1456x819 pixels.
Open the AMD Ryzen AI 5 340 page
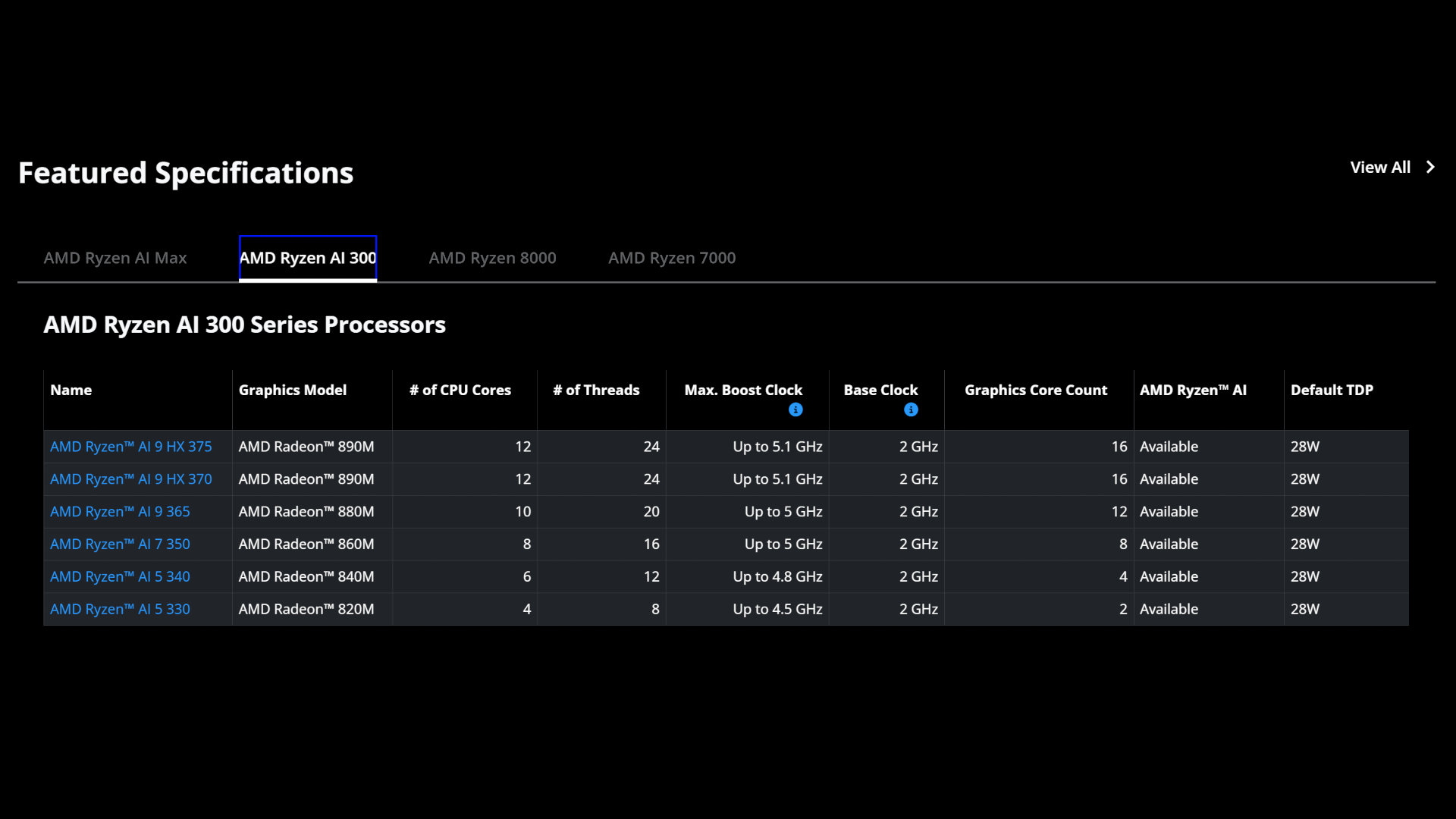point(119,576)
